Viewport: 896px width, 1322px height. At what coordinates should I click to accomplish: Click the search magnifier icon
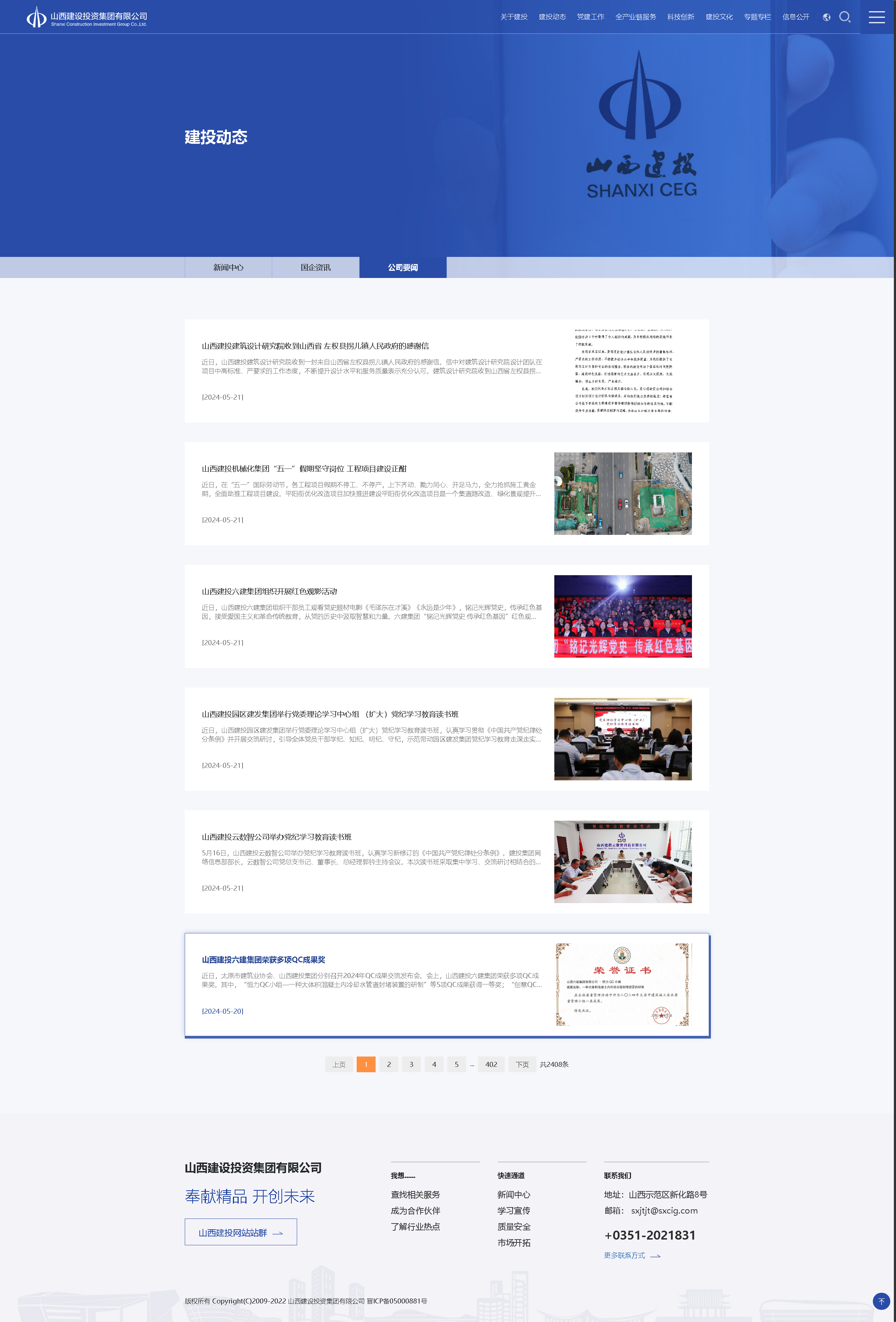click(x=845, y=17)
